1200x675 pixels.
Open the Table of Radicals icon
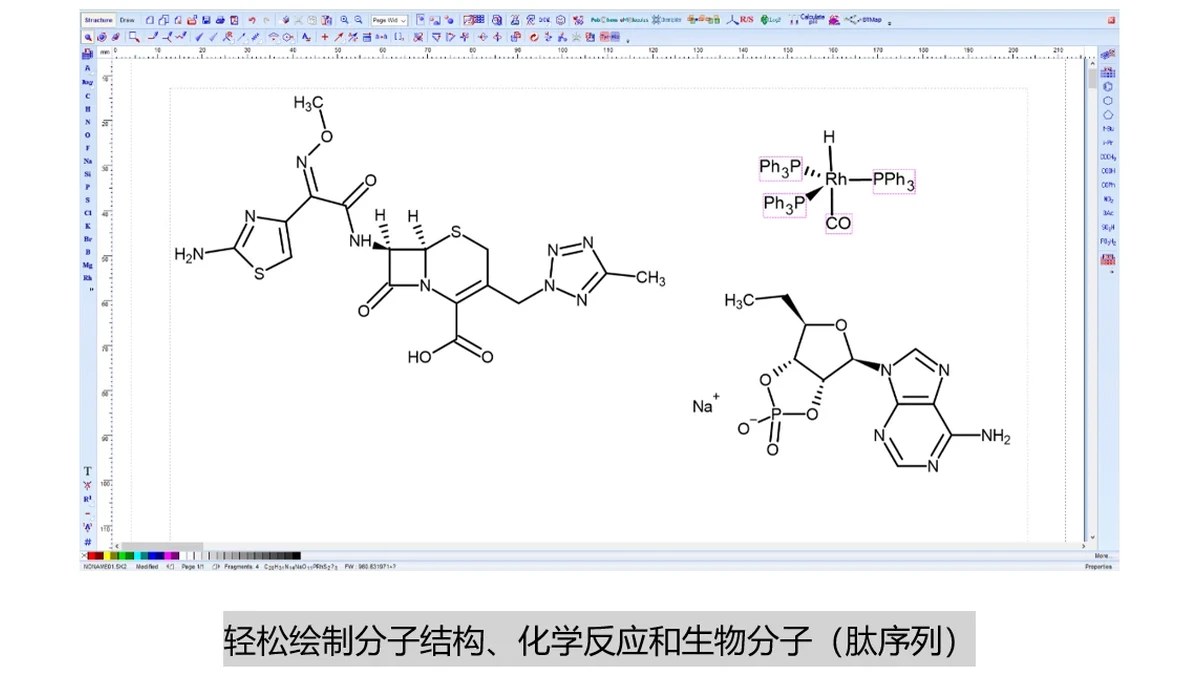point(1108,73)
